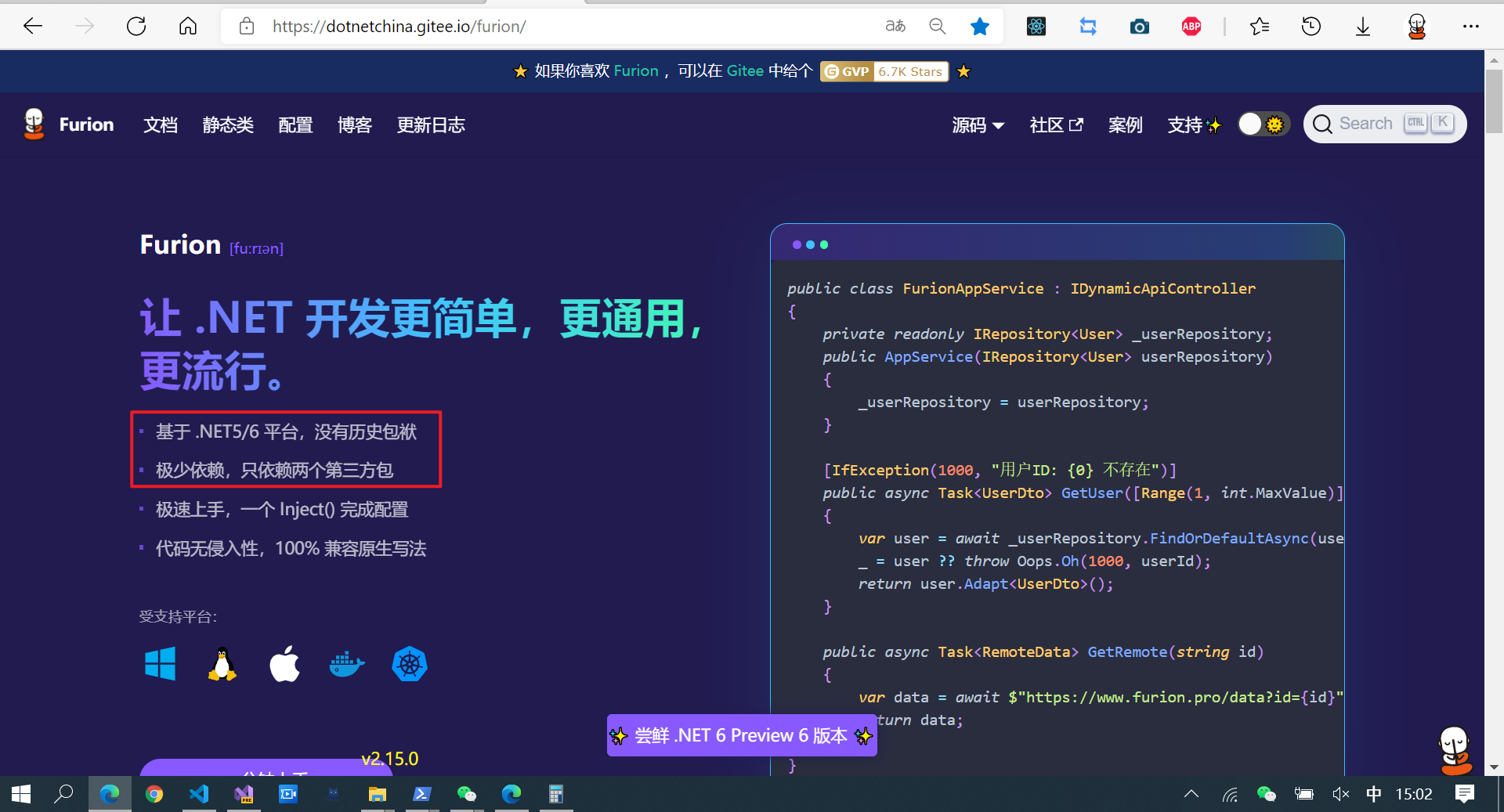Click the blue favorite star icon

click(980, 27)
